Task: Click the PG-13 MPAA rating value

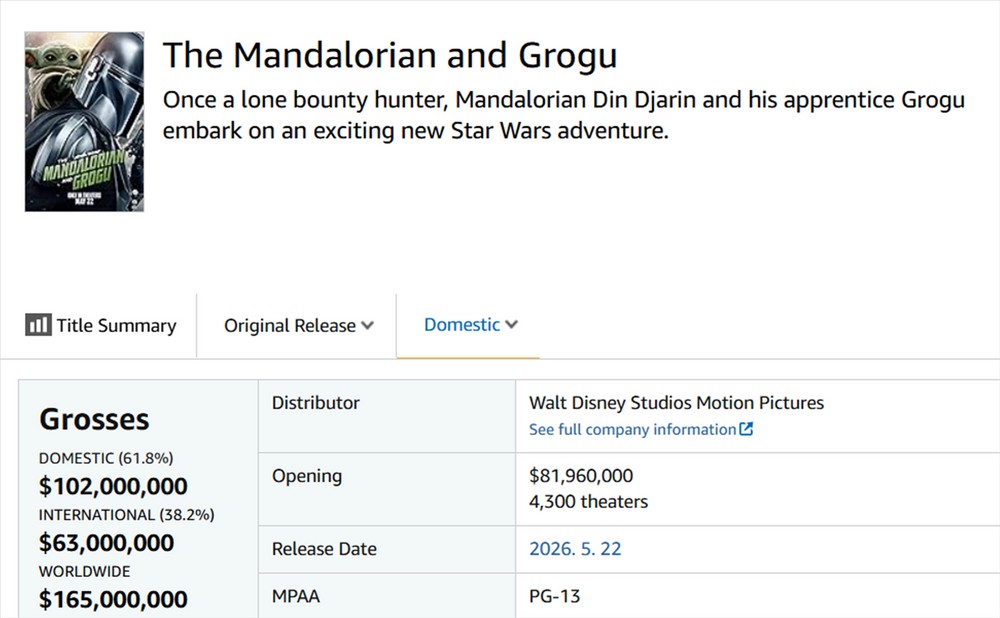Action: pyautogui.click(x=554, y=596)
